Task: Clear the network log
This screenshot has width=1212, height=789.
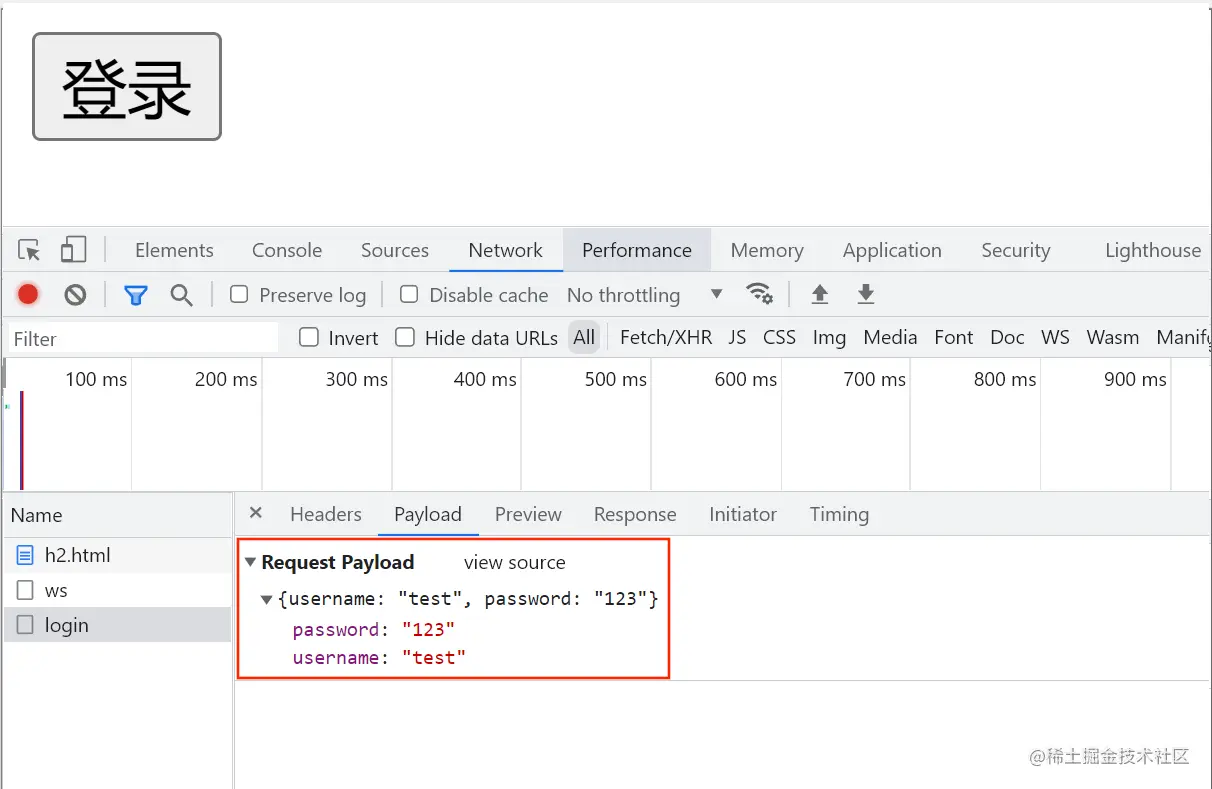Action: coord(75,294)
